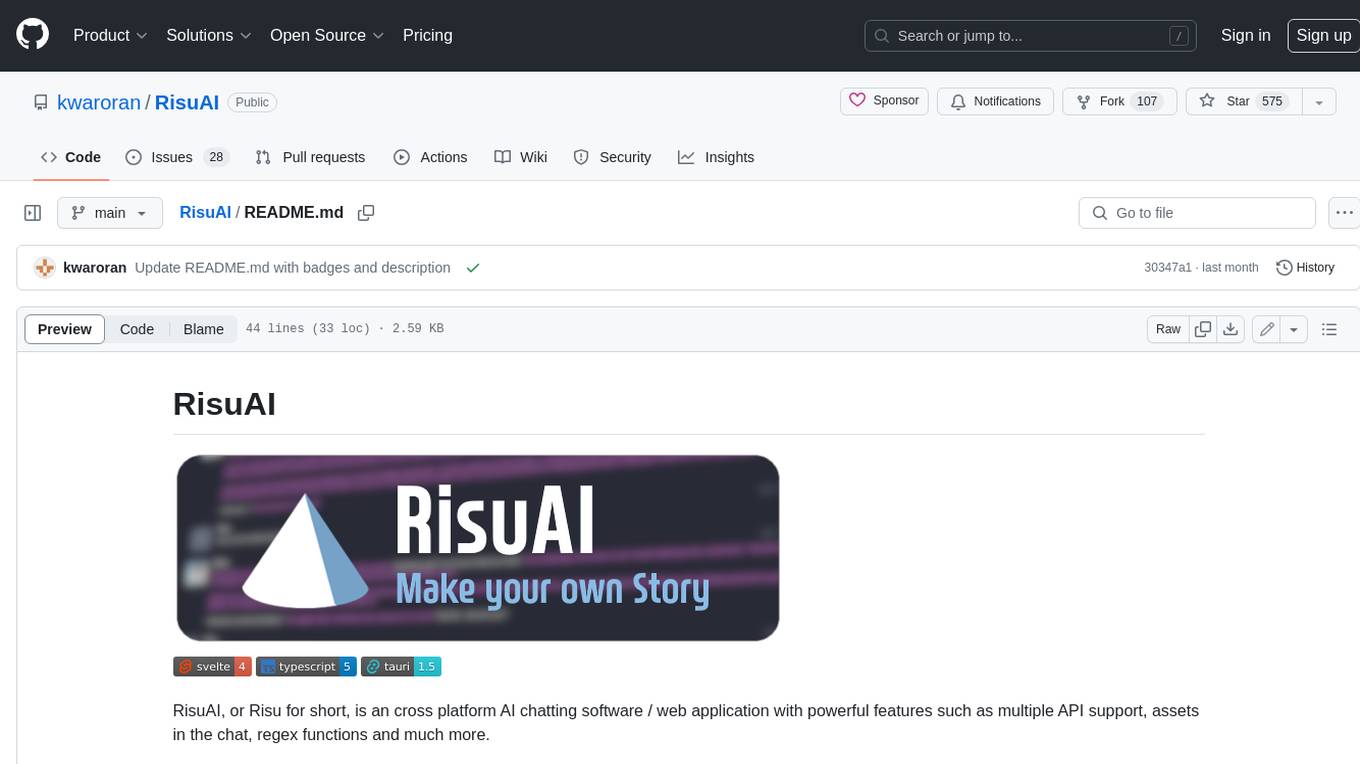The height and width of the screenshot is (764, 1360).
Task: Open the more file actions menu
Action: (x=1344, y=213)
